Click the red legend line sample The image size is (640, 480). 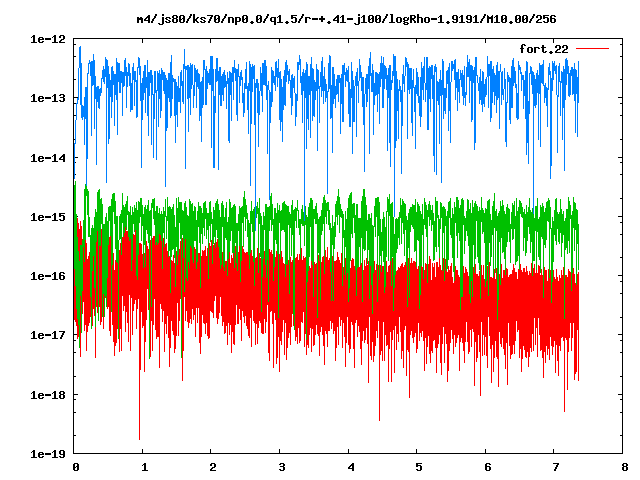click(x=592, y=49)
